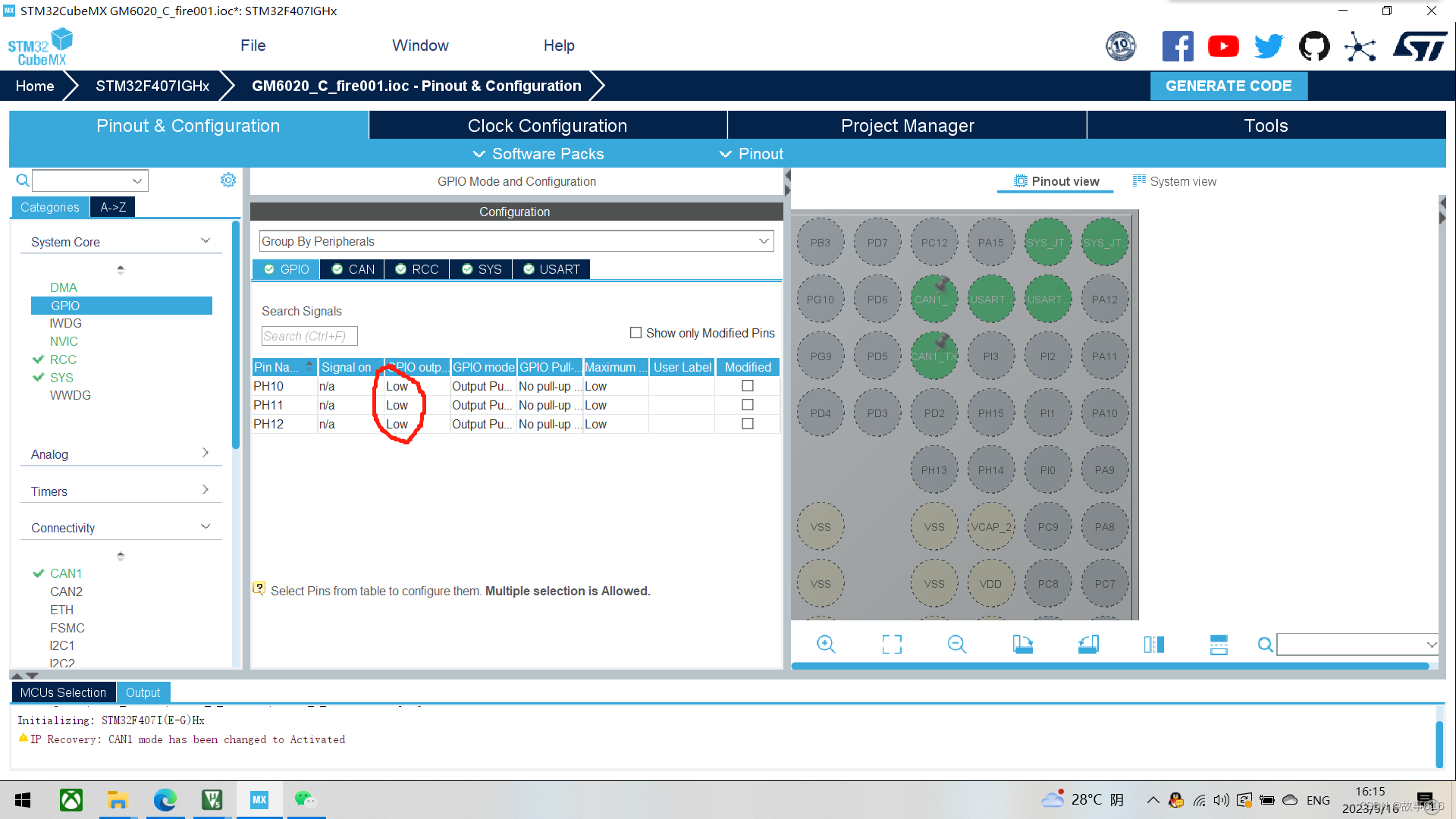Collapse the Connectivity category
The height and width of the screenshot is (819, 1456).
pyautogui.click(x=206, y=526)
